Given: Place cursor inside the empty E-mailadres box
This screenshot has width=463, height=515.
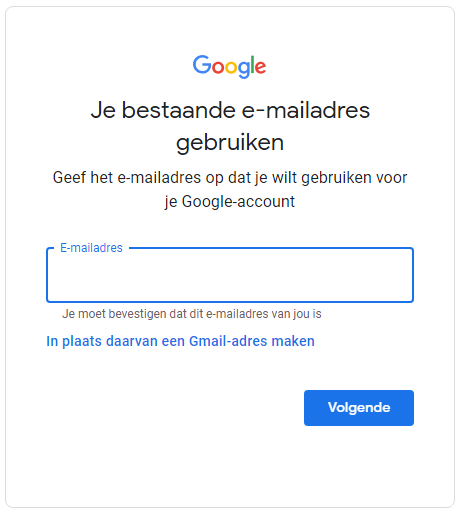Looking at the screenshot, I should pyautogui.click(x=230, y=275).
